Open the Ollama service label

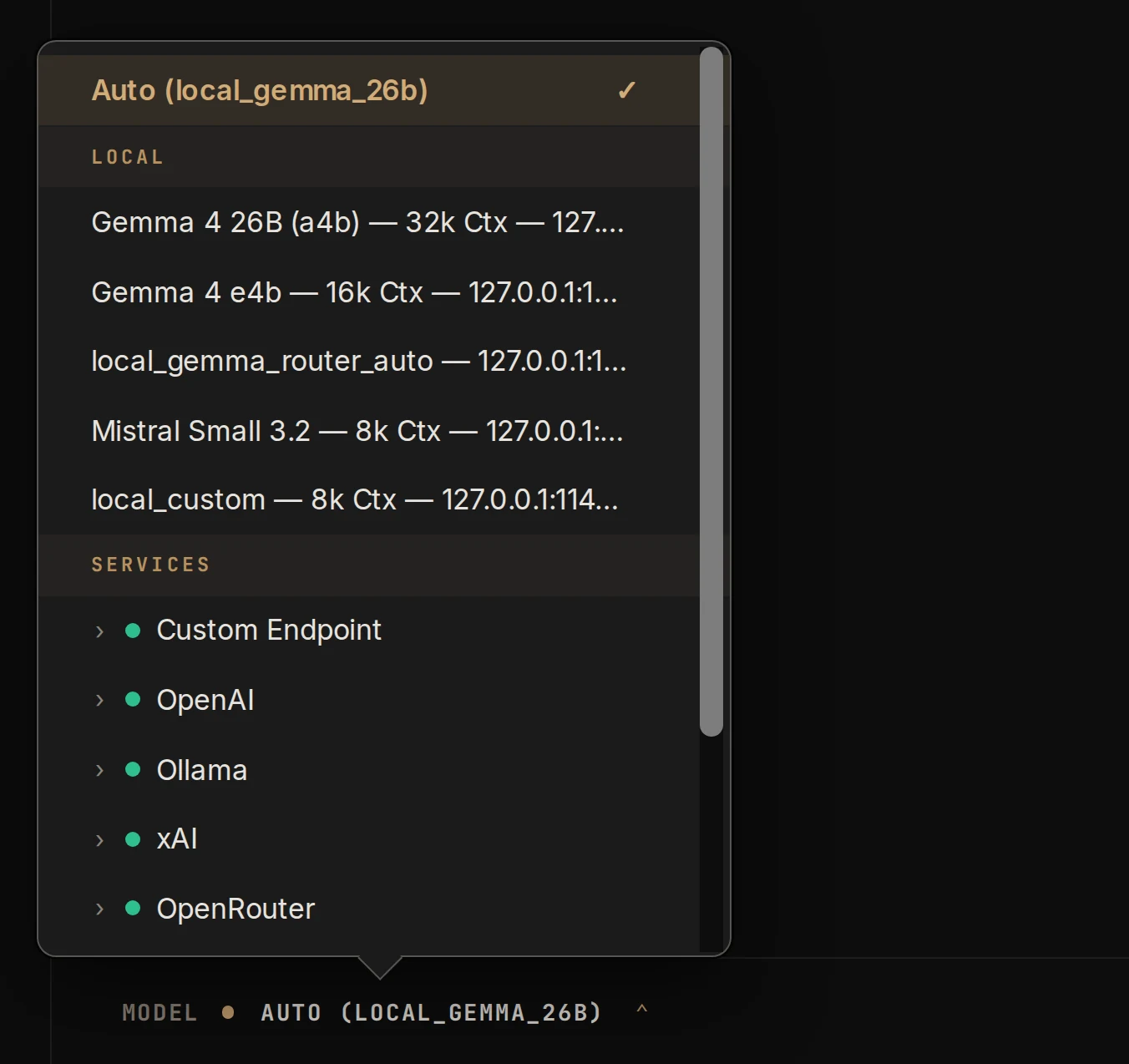pos(202,770)
